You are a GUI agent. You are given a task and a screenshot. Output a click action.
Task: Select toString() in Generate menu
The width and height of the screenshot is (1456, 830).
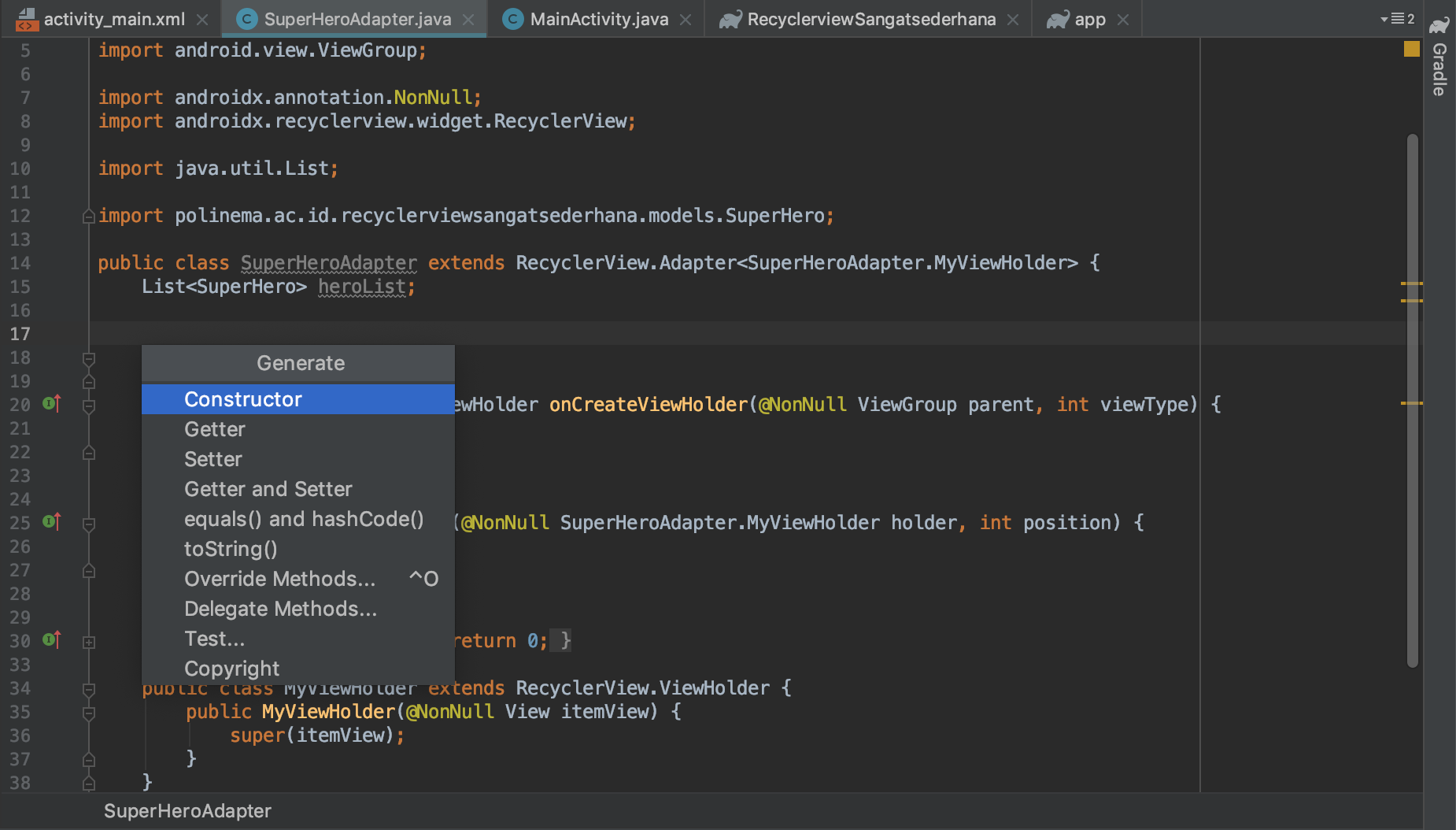click(297, 549)
